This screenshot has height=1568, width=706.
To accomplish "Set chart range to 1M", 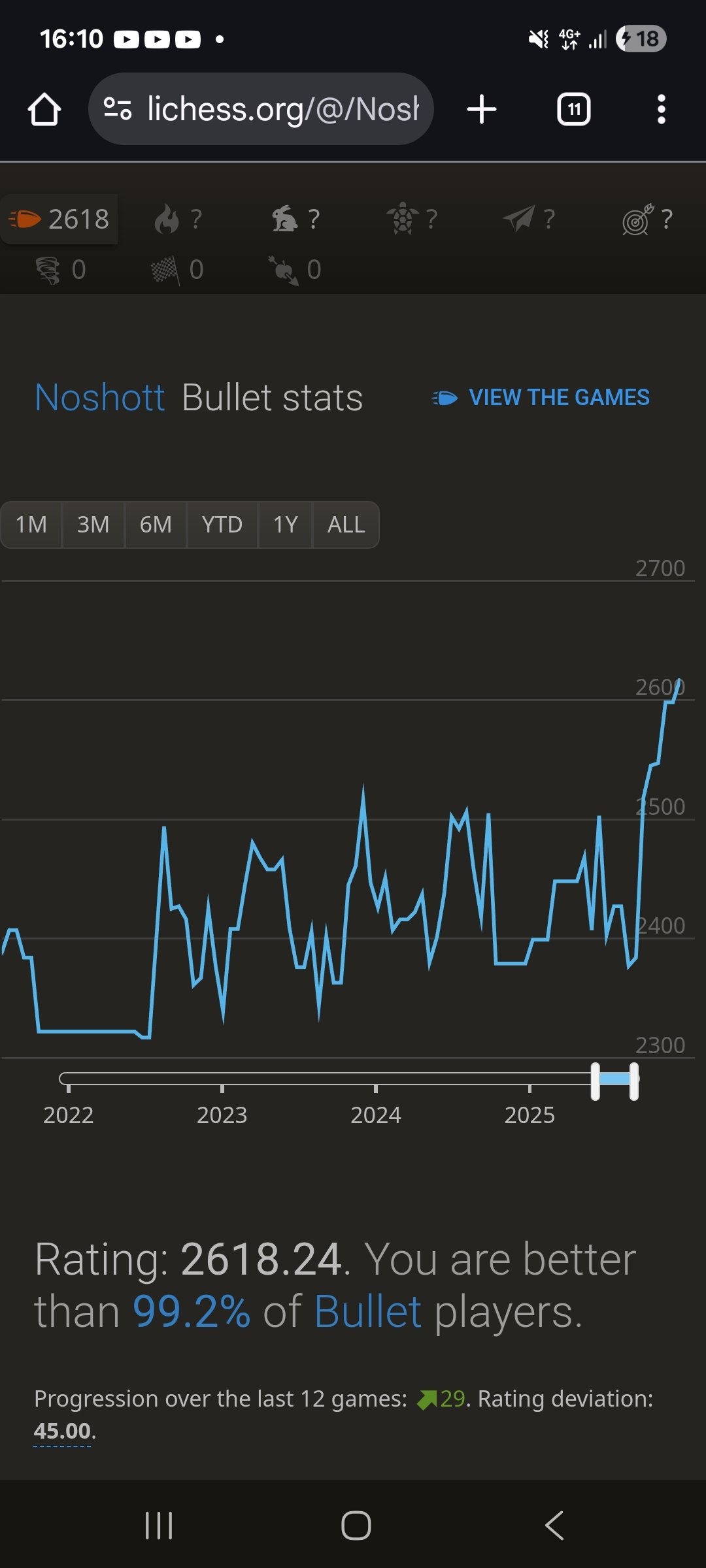I will (31, 525).
